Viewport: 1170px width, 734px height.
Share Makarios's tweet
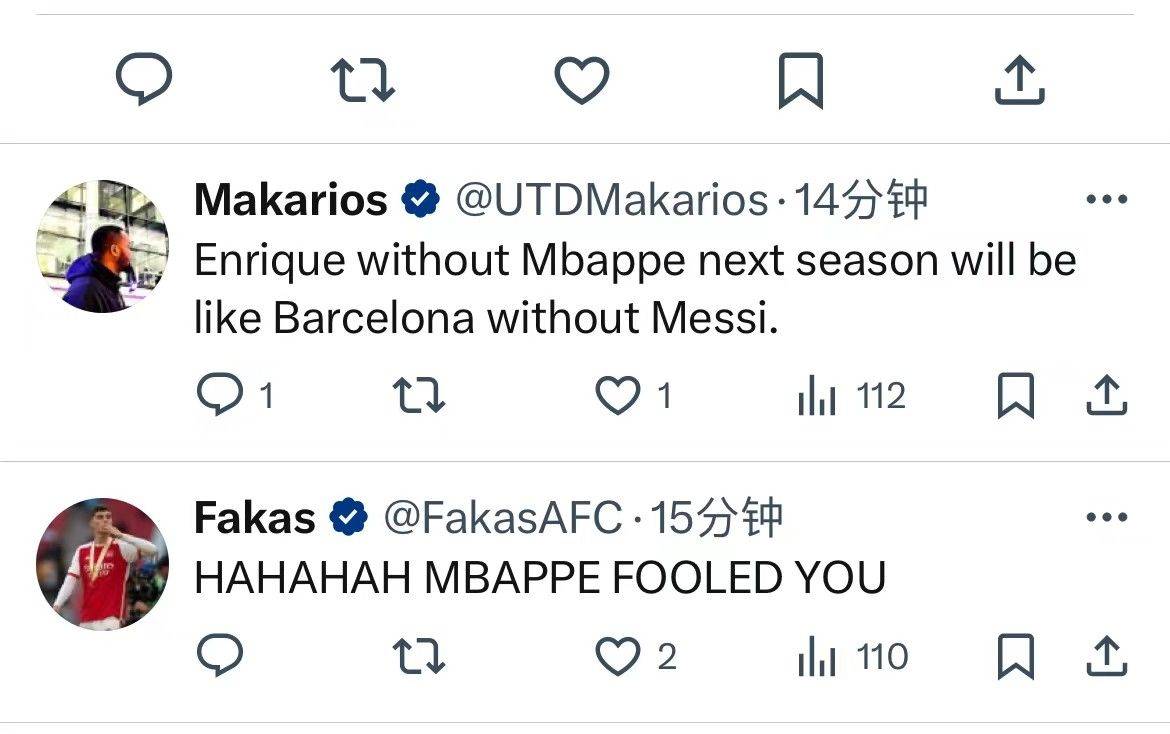point(1107,397)
